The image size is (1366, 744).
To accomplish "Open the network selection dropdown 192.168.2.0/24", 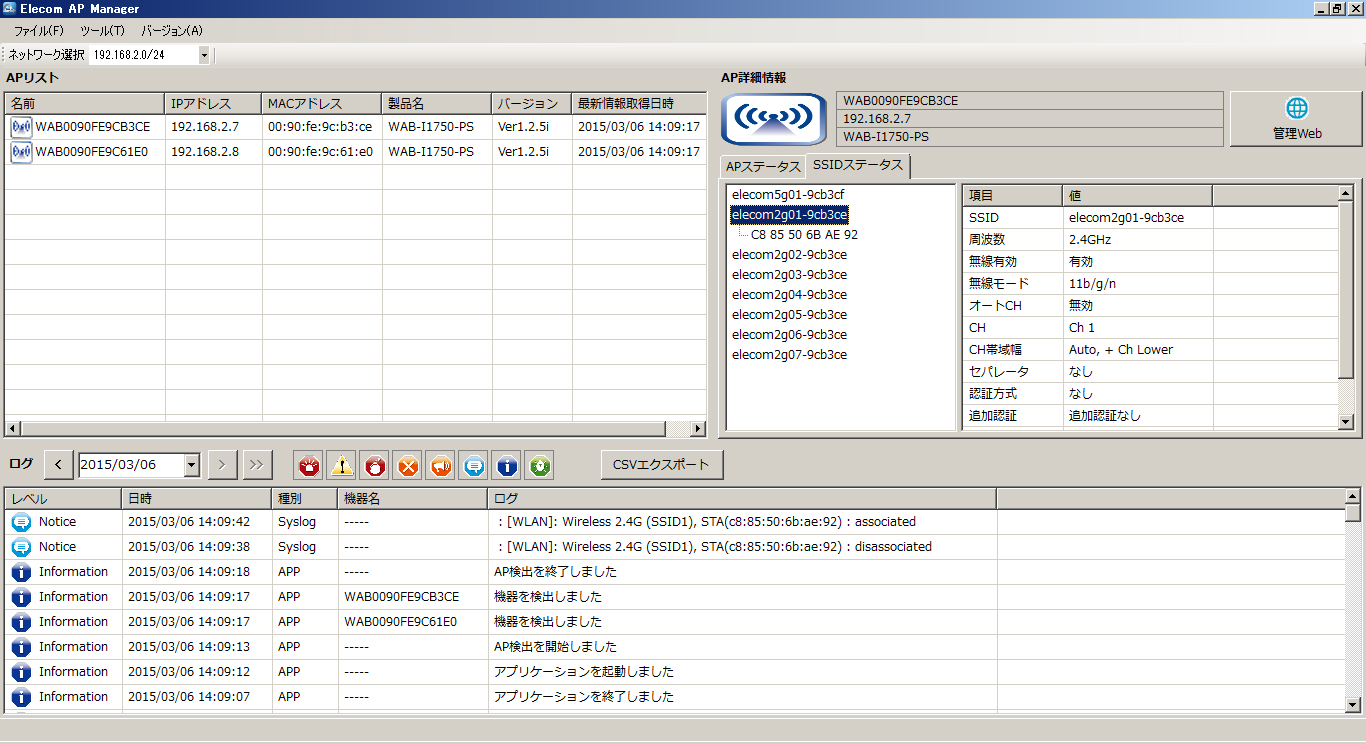I will (x=204, y=55).
